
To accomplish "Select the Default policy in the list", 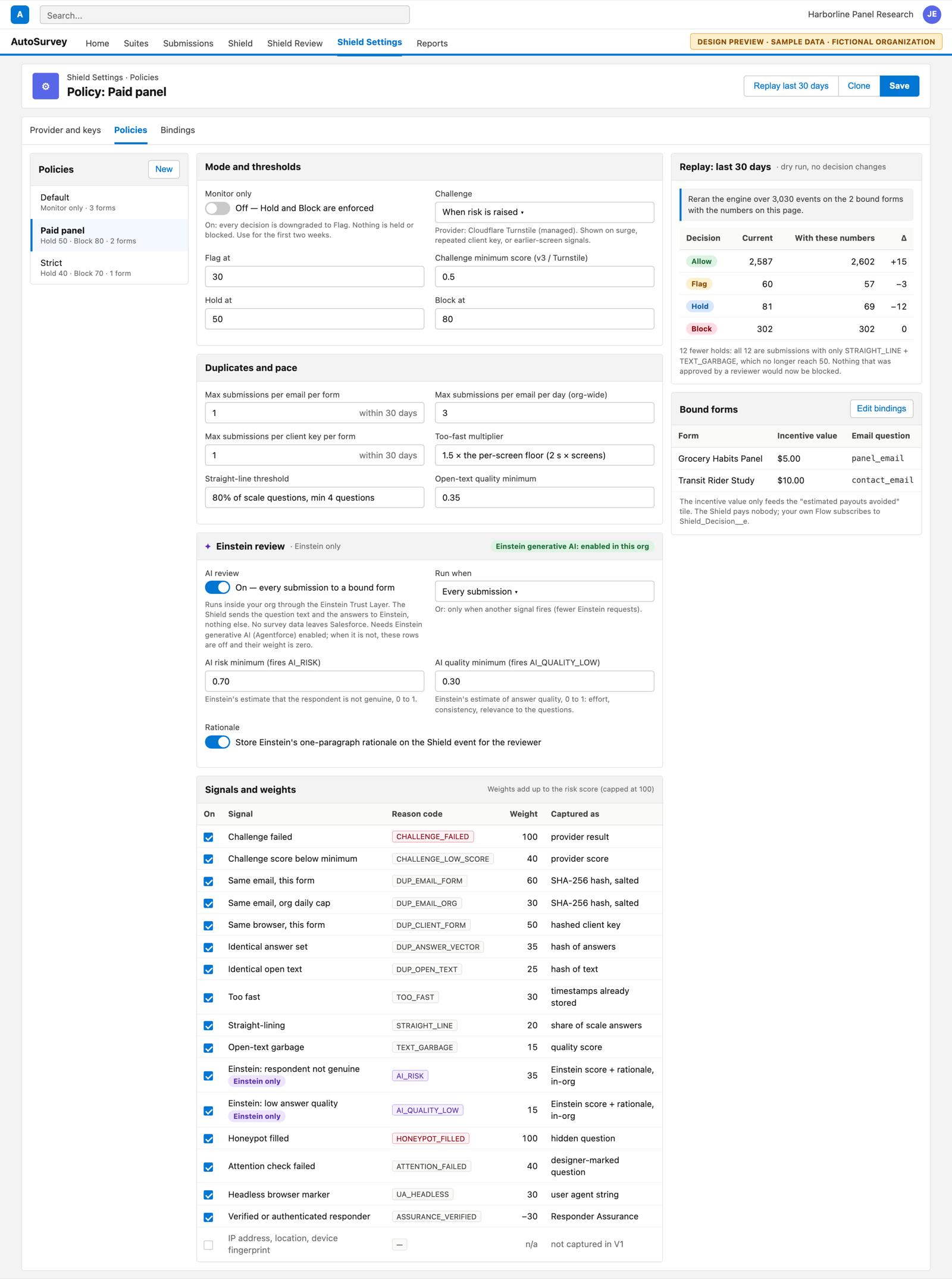I will pos(109,202).
